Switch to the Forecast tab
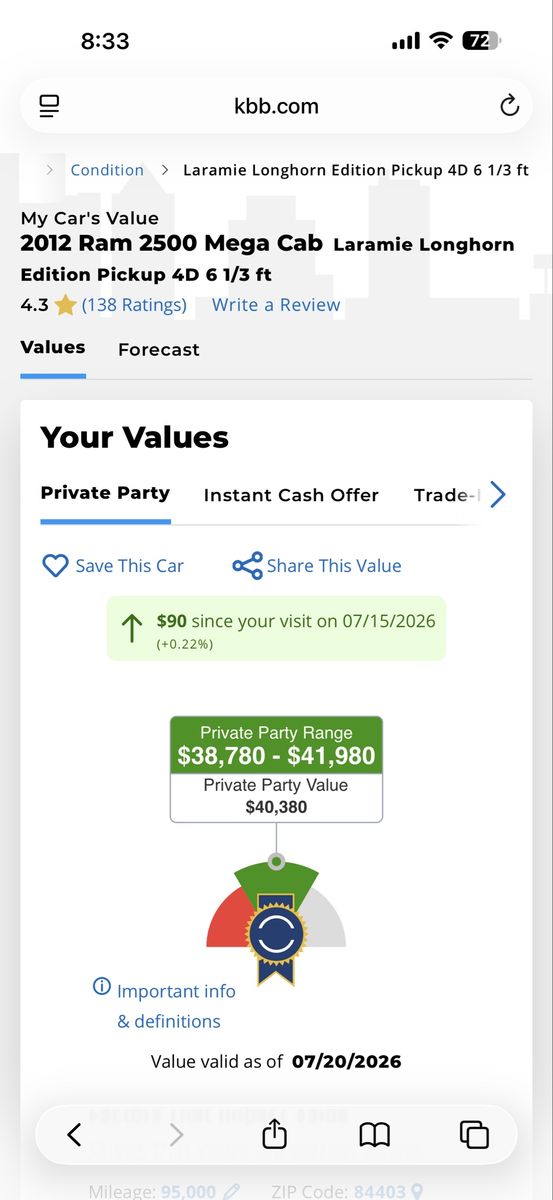 159,350
